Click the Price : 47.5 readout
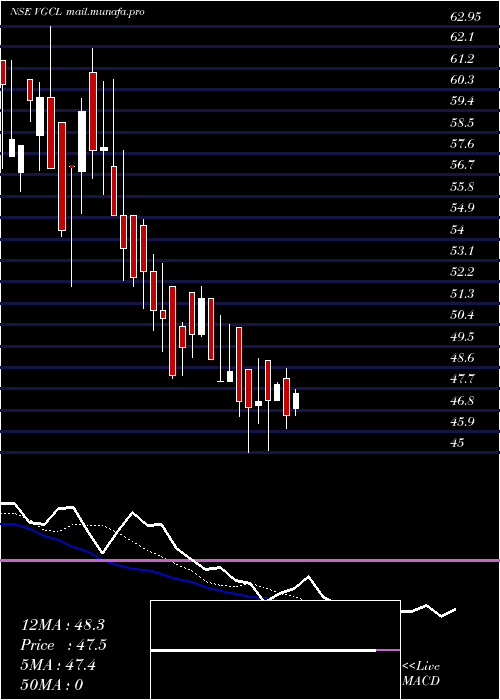 click(x=64, y=645)
